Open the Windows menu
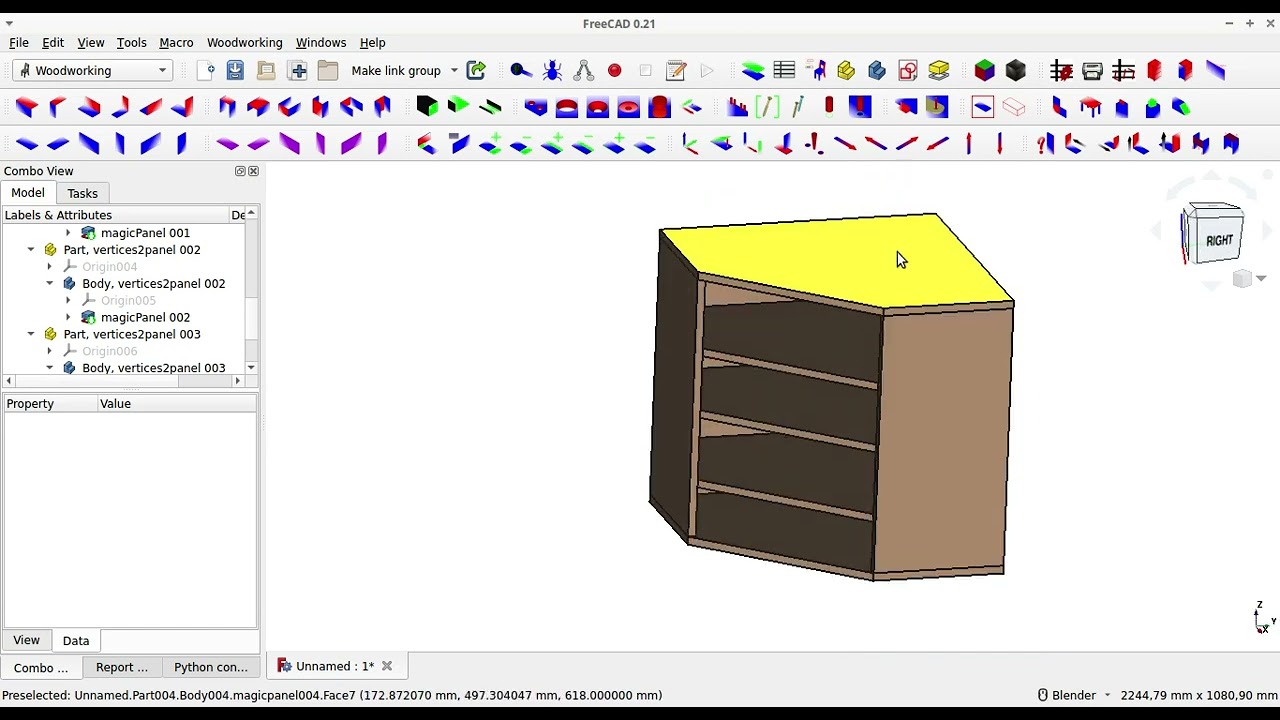This screenshot has height=720, width=1280. [321, 43]
